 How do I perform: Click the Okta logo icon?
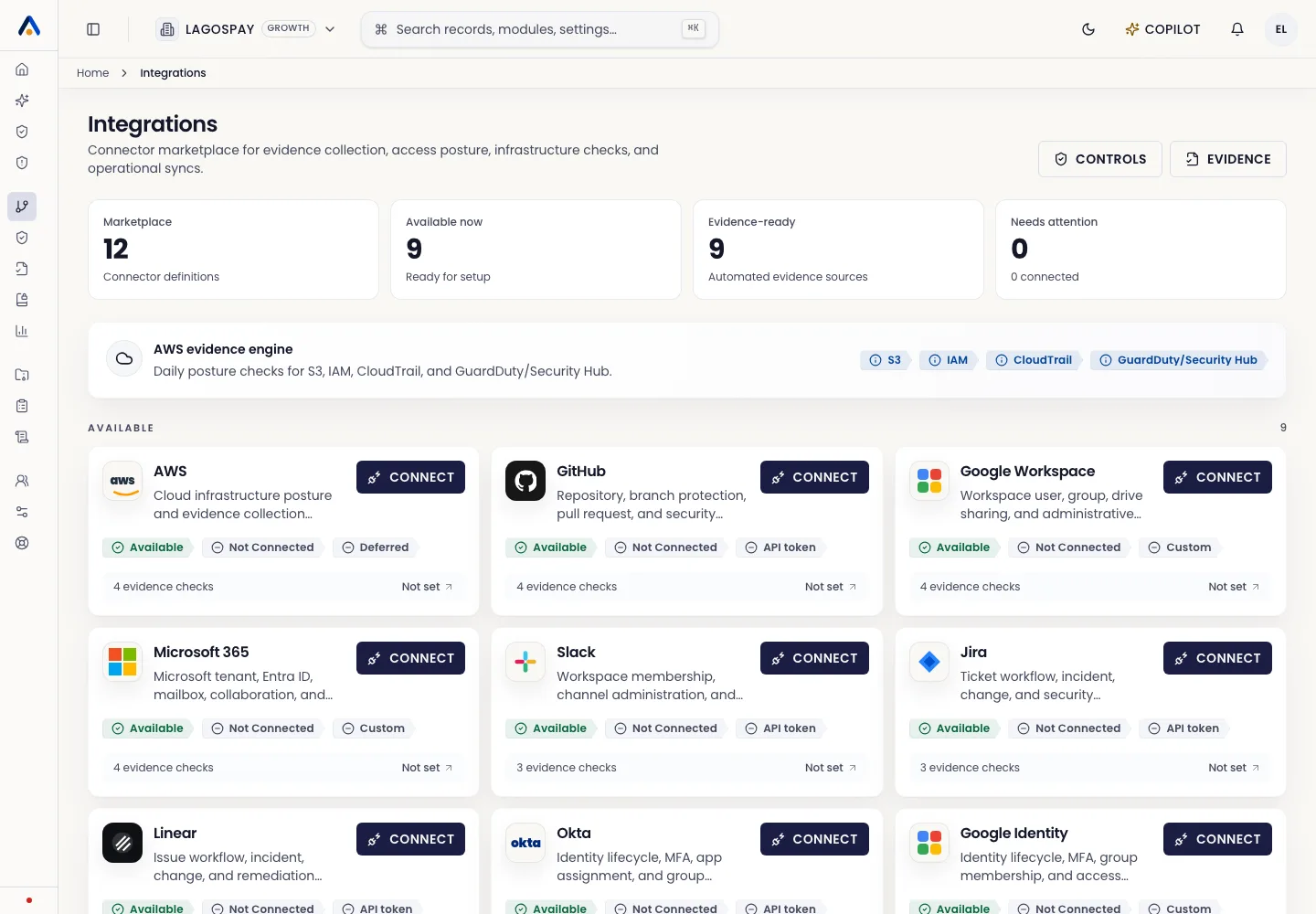(525, 844)
